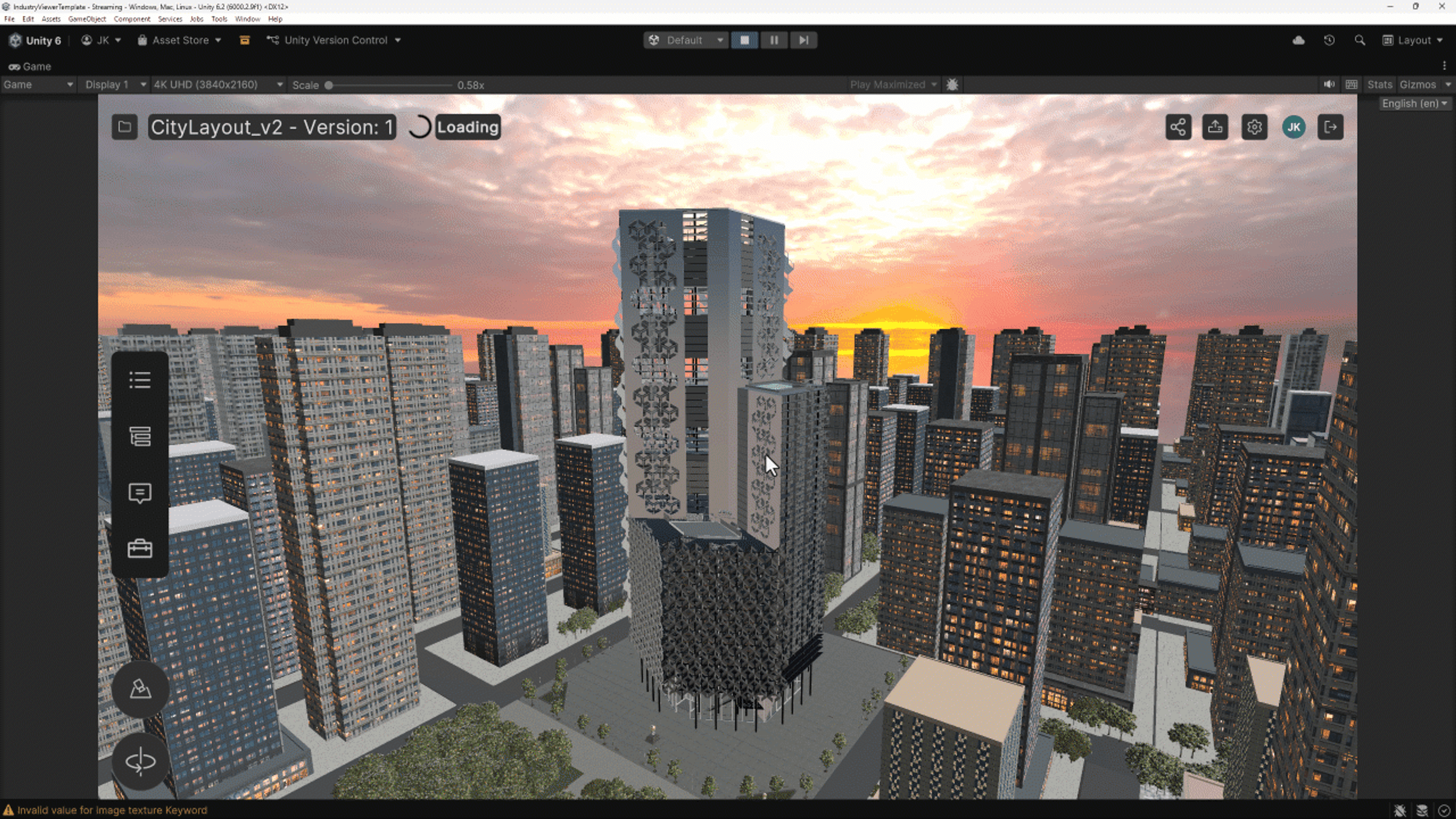Step forward one frame
The height and width of the screenshot is (819, 1456).
click(803, 40)
